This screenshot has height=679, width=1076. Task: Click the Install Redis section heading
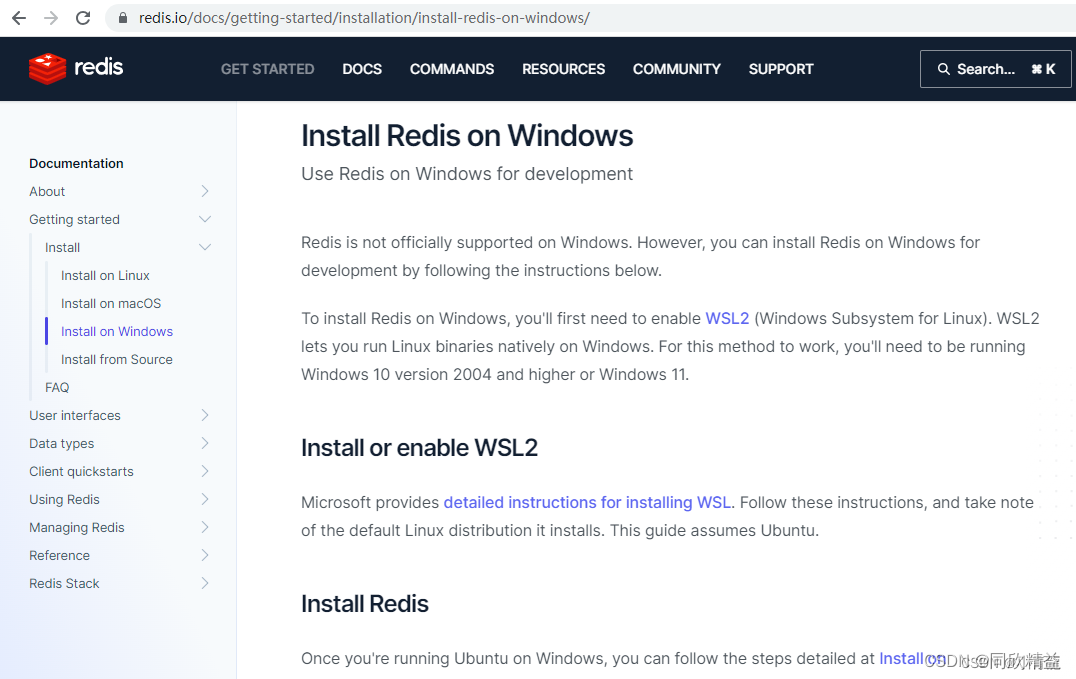(365, 604)
